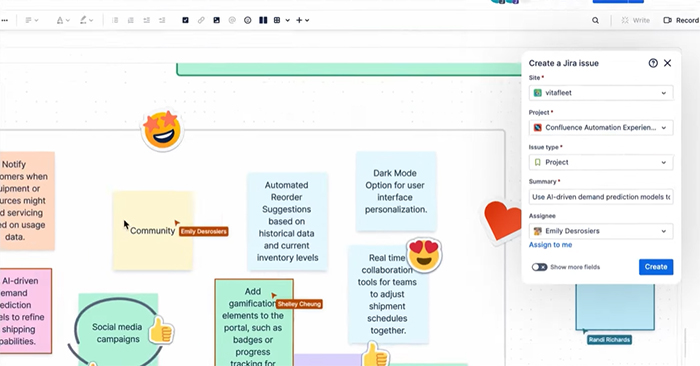700x366 pixels.
Task: Click the Create button
Action: click(x=656, y=267)
